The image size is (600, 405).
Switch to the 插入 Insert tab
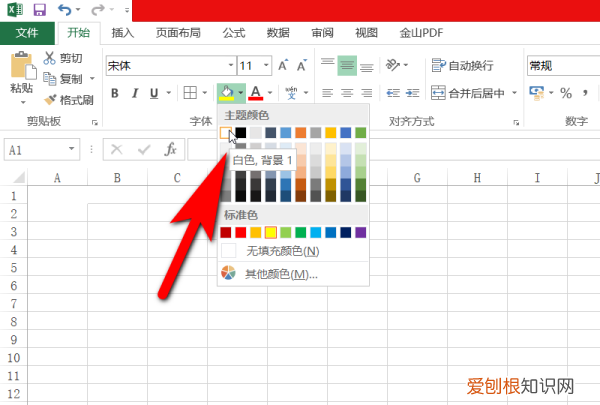click(x=122, y=33)
